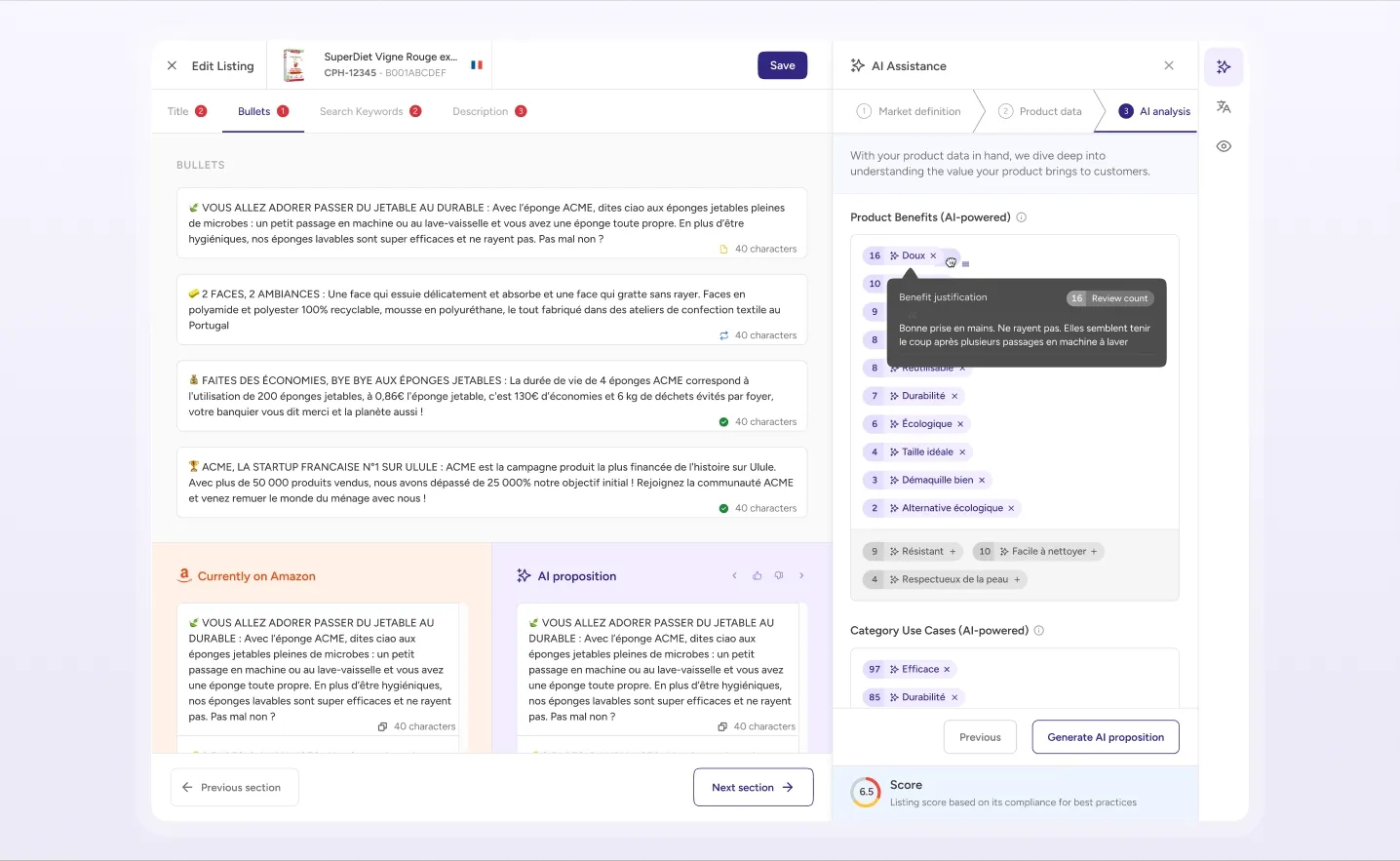The height and width of the screenshot is (861, 1400).
Task: Click info icon next to Category Use Cases
Action: point(1039,631)
